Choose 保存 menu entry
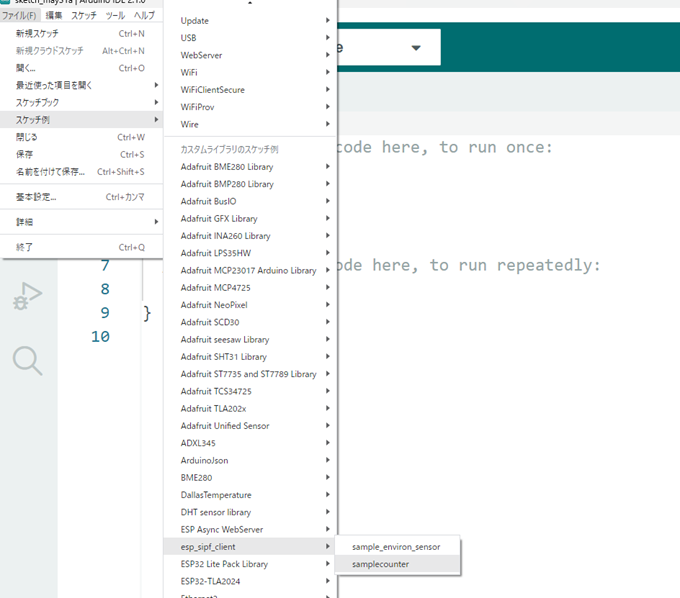 [81, 154]
